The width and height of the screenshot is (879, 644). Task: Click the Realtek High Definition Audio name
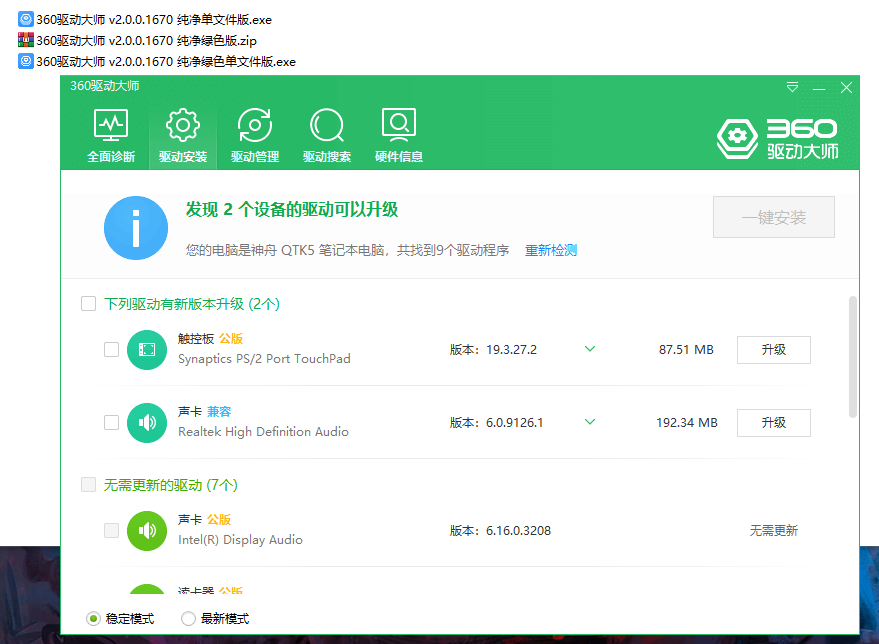click(263, 432)
